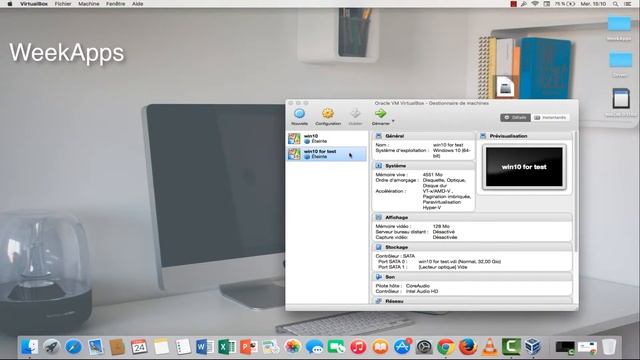This screenshot has width=640, height=360.
Task: Open FaceTime from the Dock
Action: 336,347
